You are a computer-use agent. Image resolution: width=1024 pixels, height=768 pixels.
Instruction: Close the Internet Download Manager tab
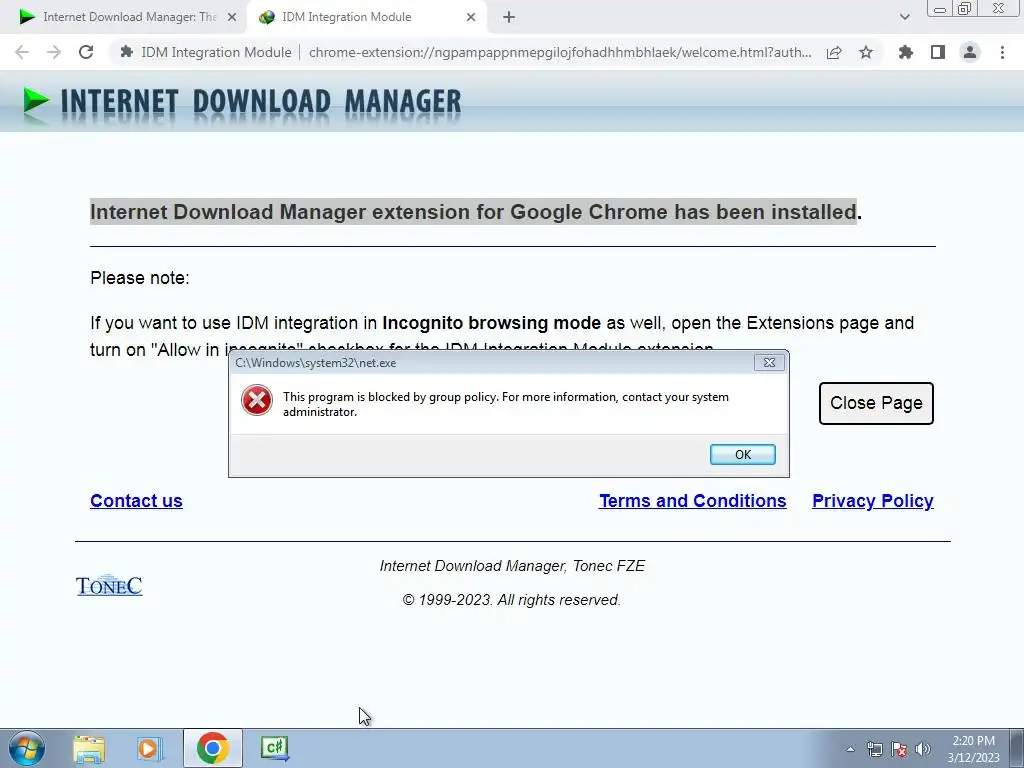(232, 18)
